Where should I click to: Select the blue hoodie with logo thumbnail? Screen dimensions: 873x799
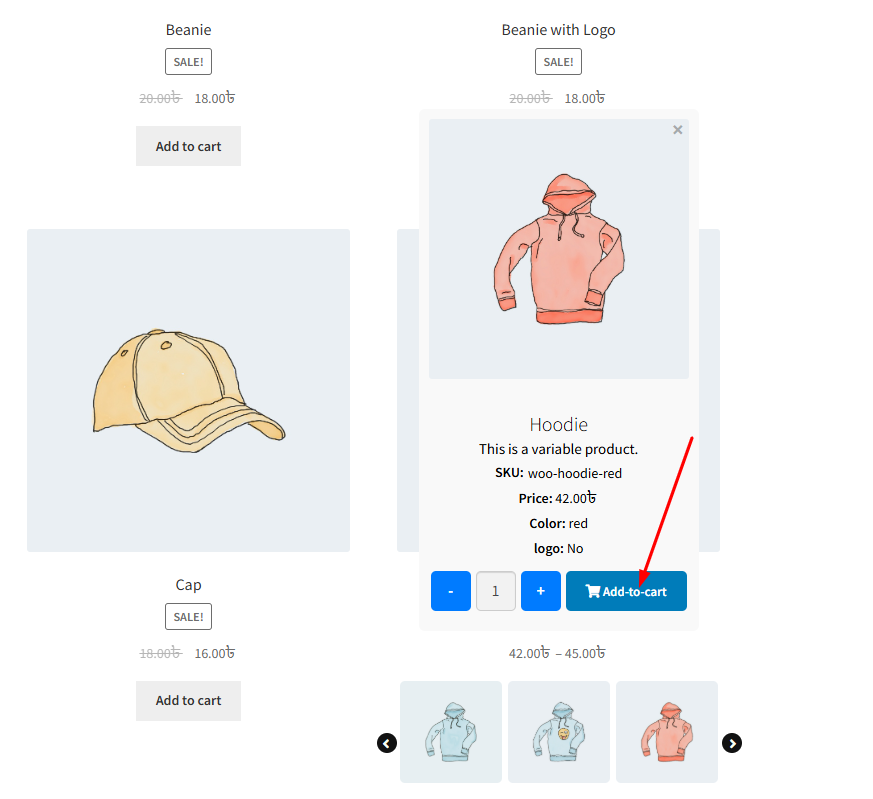tap(558, 732)
